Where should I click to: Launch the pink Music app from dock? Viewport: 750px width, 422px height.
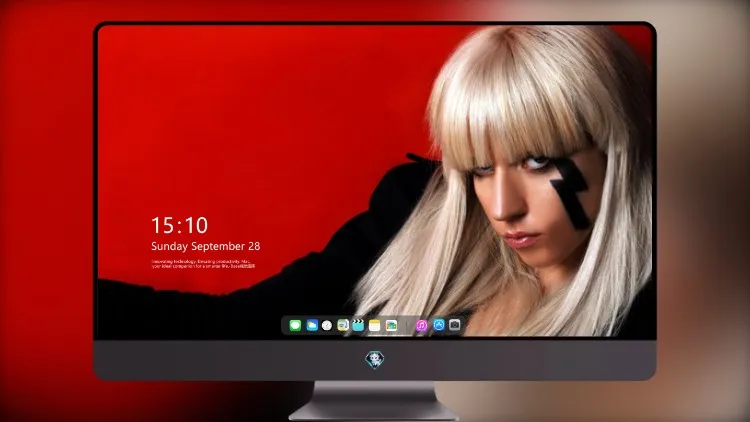421,325
